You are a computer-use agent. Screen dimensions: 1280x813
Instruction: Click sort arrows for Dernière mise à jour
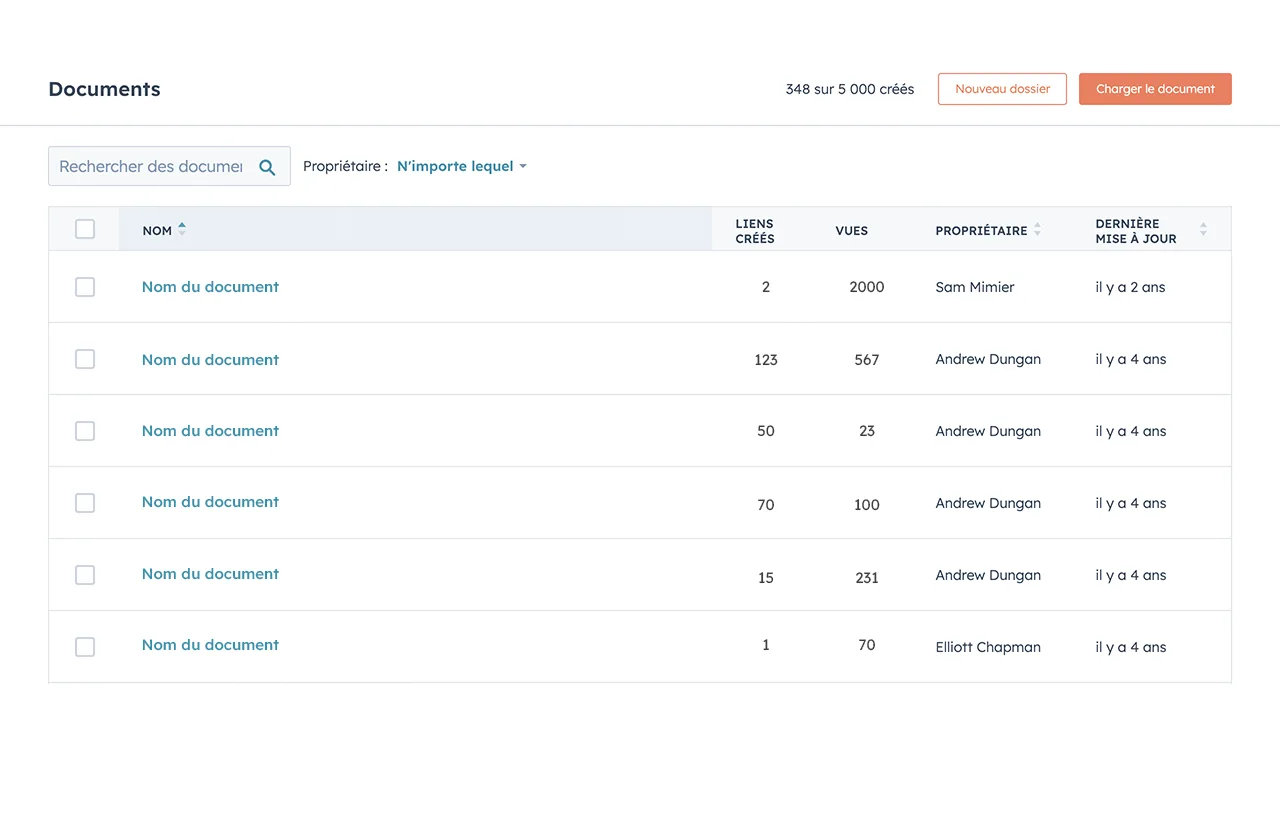click(x=1203, y=230)
